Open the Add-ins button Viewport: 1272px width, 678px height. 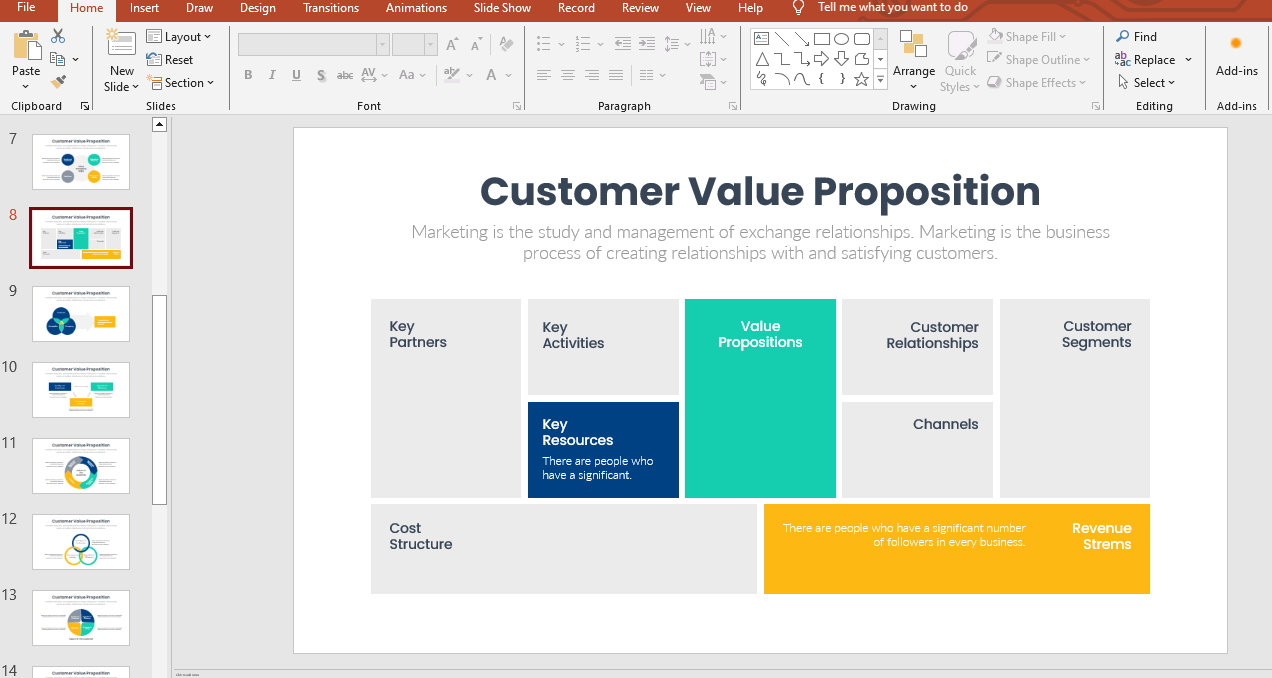coord(1236,55)
